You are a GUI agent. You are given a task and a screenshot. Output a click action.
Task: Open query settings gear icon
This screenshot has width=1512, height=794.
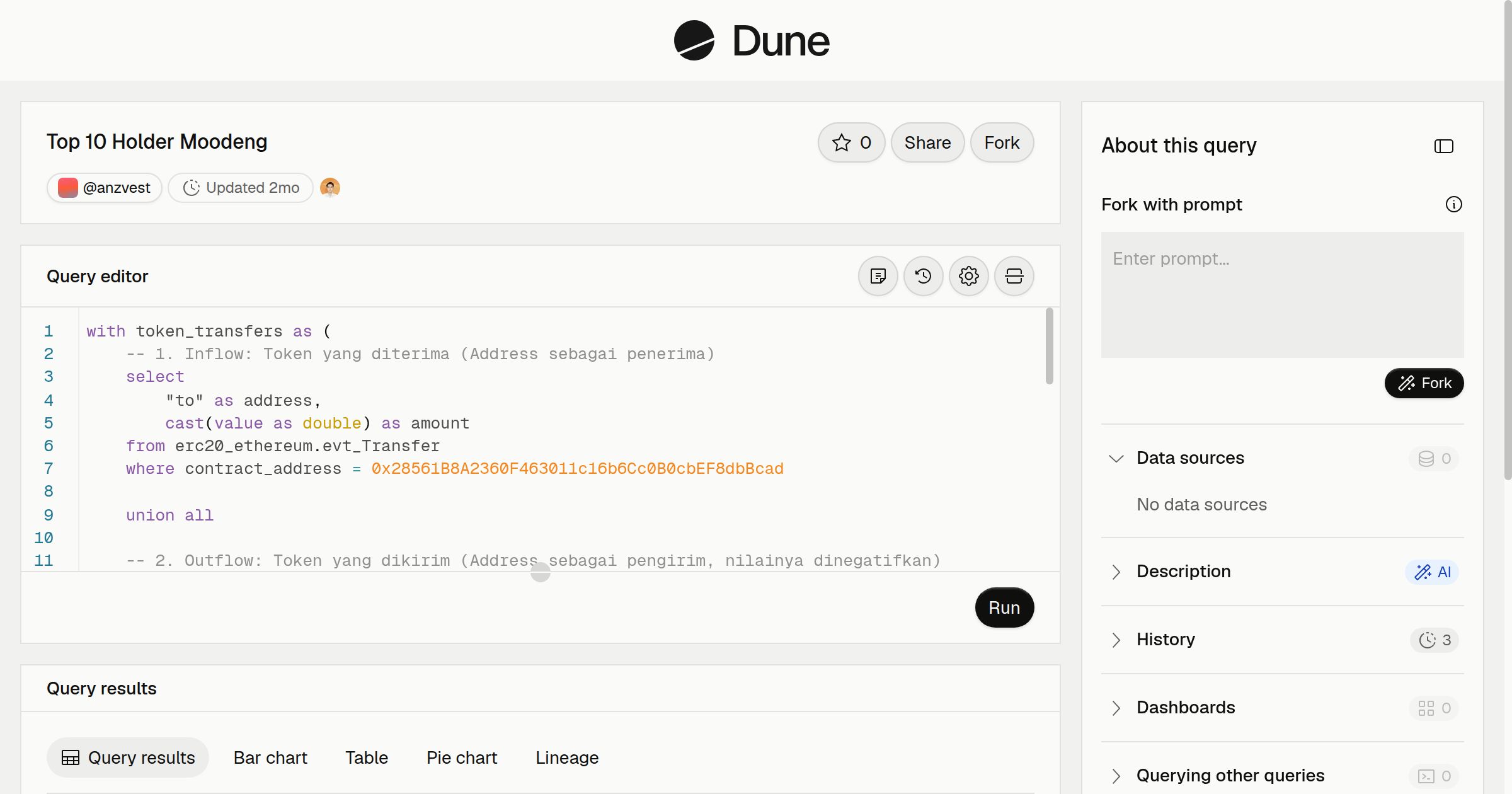(x=968, y=276)
